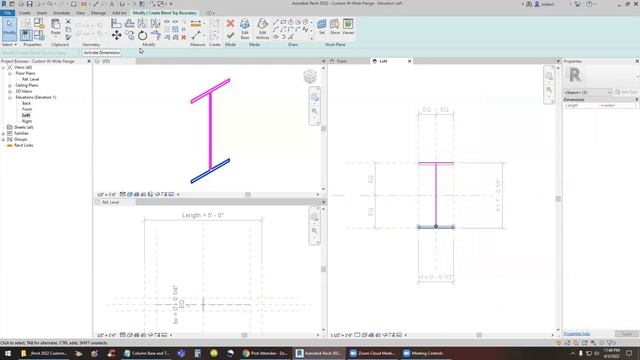Click Cut to clipboard scissors icon

tap(68, 22)
